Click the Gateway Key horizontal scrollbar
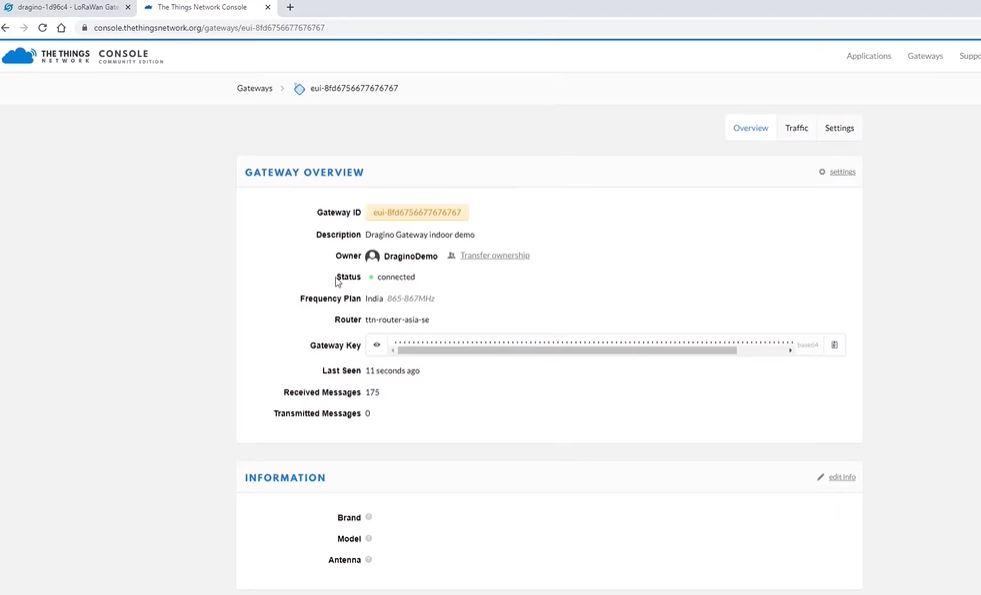Image resolution: width=981 pixels, height=595 pixels. pyautogui.click(x=567, y=350)
